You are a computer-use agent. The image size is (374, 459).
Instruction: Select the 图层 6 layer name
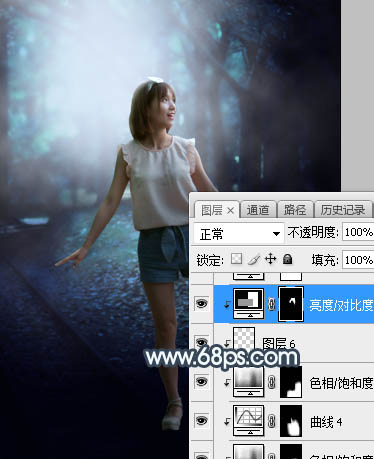point(279,344)
